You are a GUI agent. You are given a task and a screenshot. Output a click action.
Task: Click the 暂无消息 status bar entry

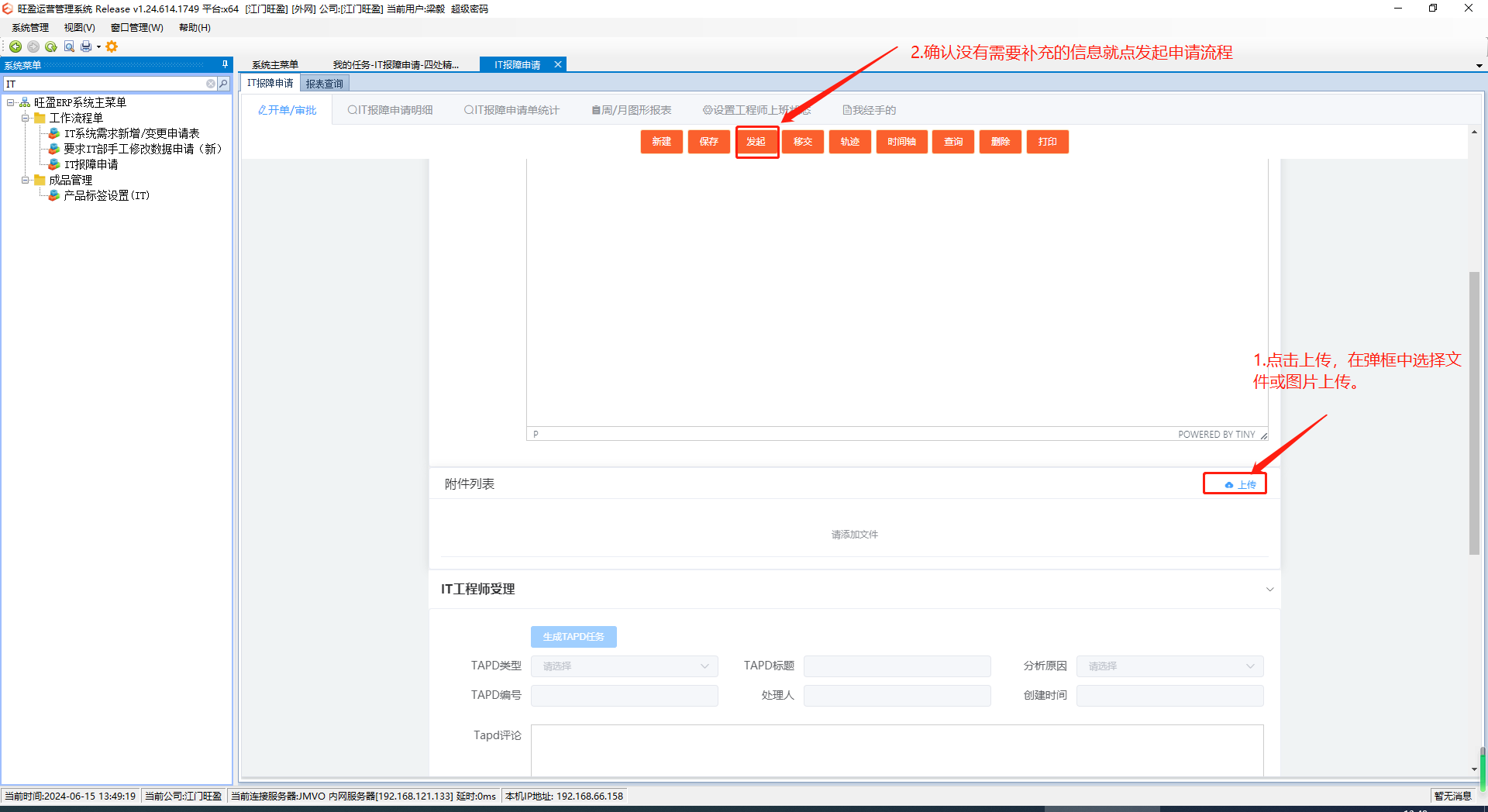point(1452,796)
